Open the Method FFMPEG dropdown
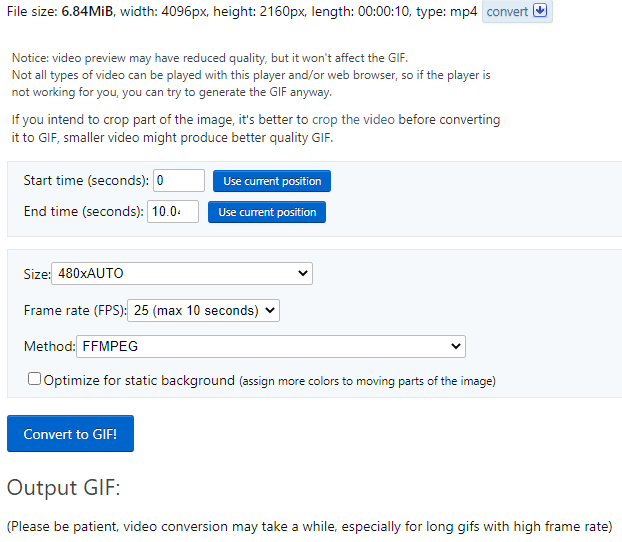This screenshot has height=542, width=622. [x=271, y=346]
